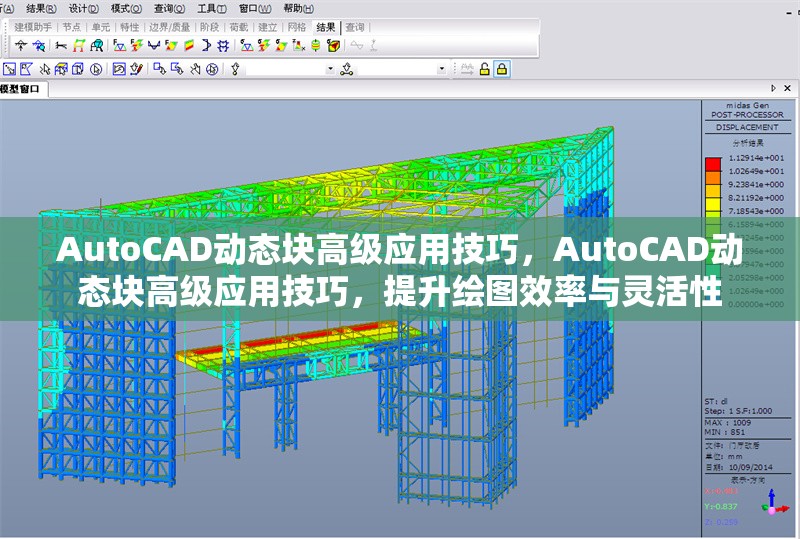Open the 窗口(W) menu

[x=255, y=9]
